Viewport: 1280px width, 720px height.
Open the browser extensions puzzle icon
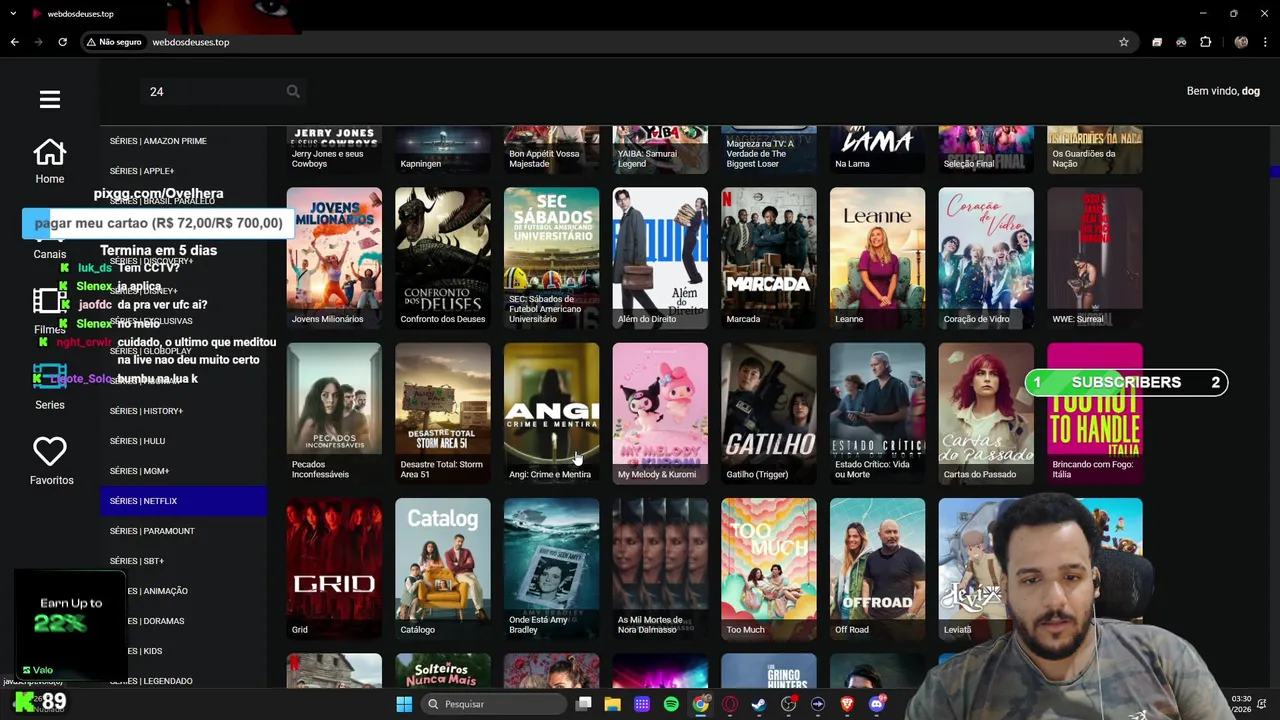pos(1205,42)
